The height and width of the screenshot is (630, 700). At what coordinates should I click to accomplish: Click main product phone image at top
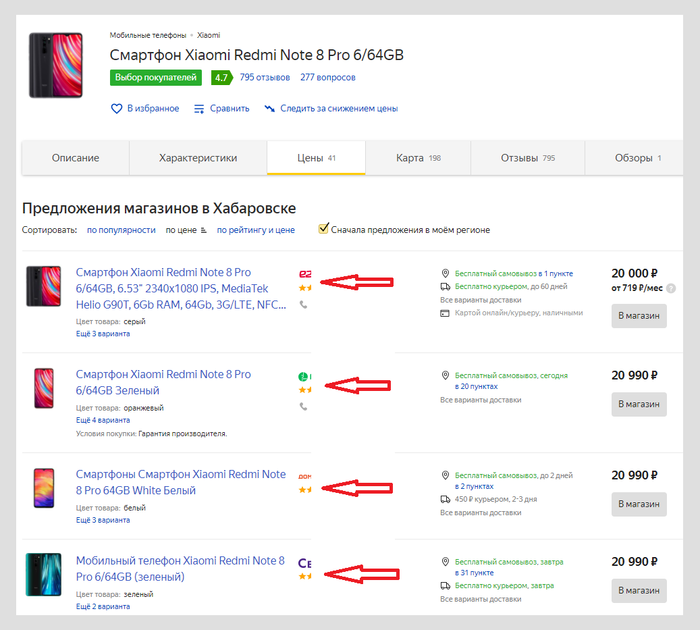click(56, 65)
